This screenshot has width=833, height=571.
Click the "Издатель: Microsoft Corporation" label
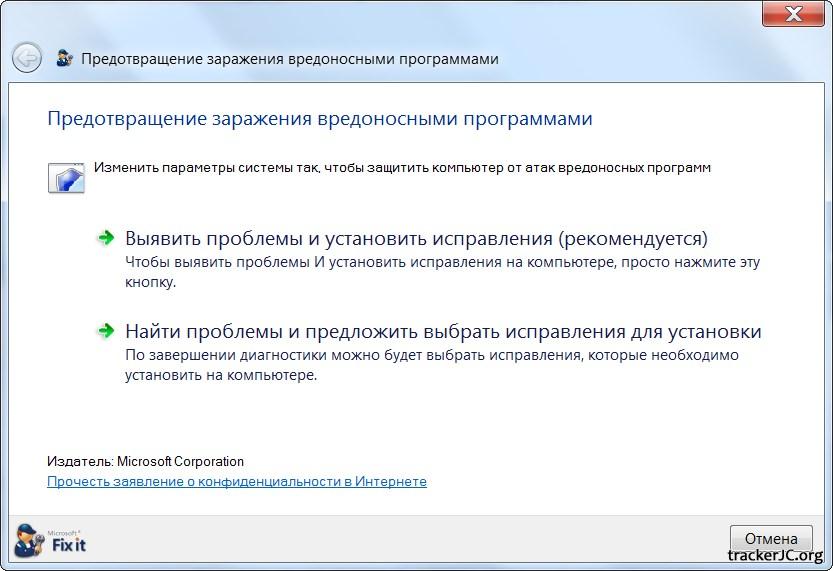145,461
